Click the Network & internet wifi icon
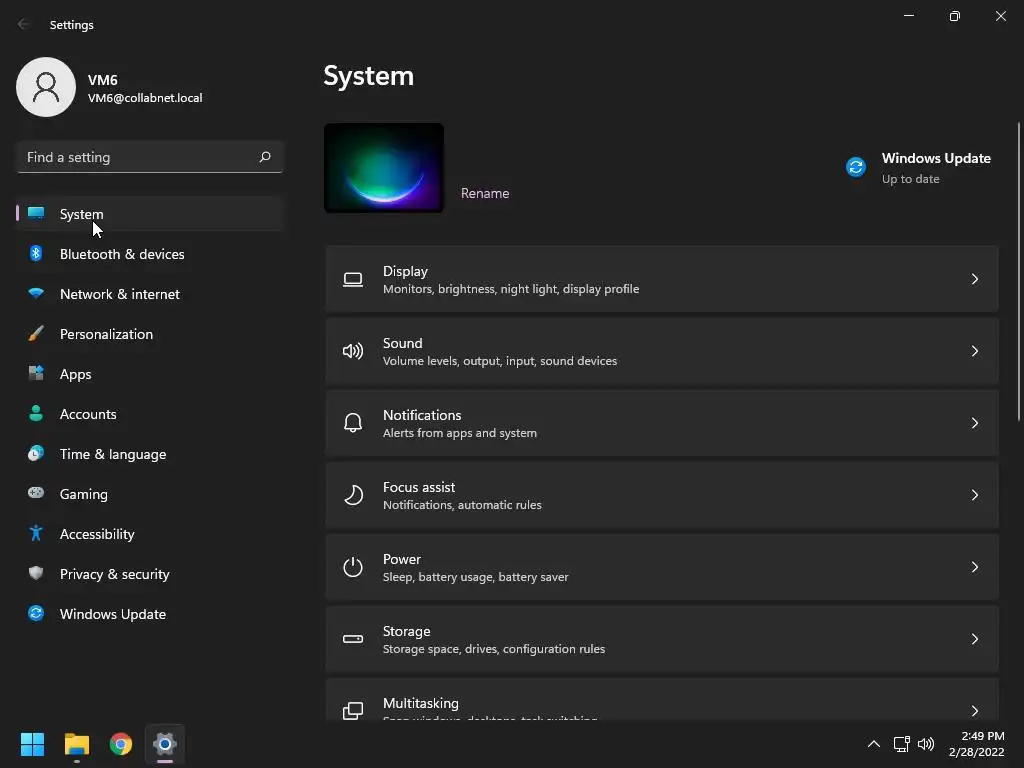This screenshot has height=768, width=1024. [x=36, y=293]
